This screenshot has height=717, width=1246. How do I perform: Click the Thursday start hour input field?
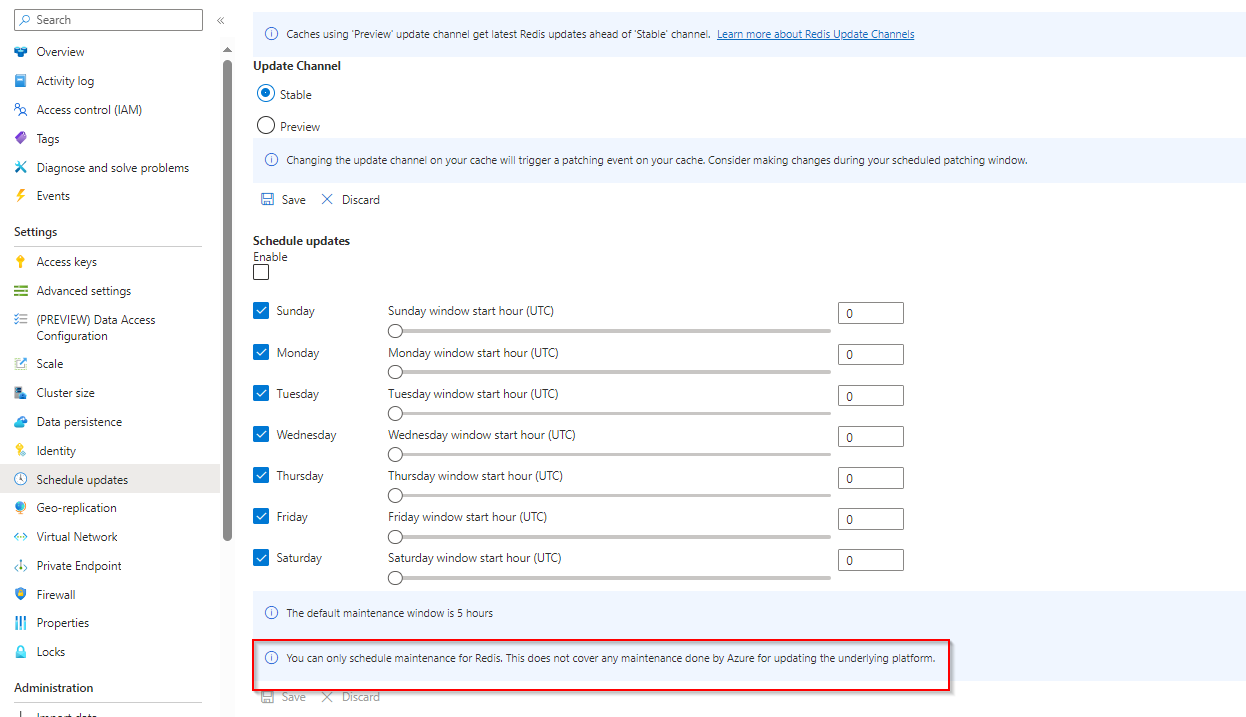(870, 478)
